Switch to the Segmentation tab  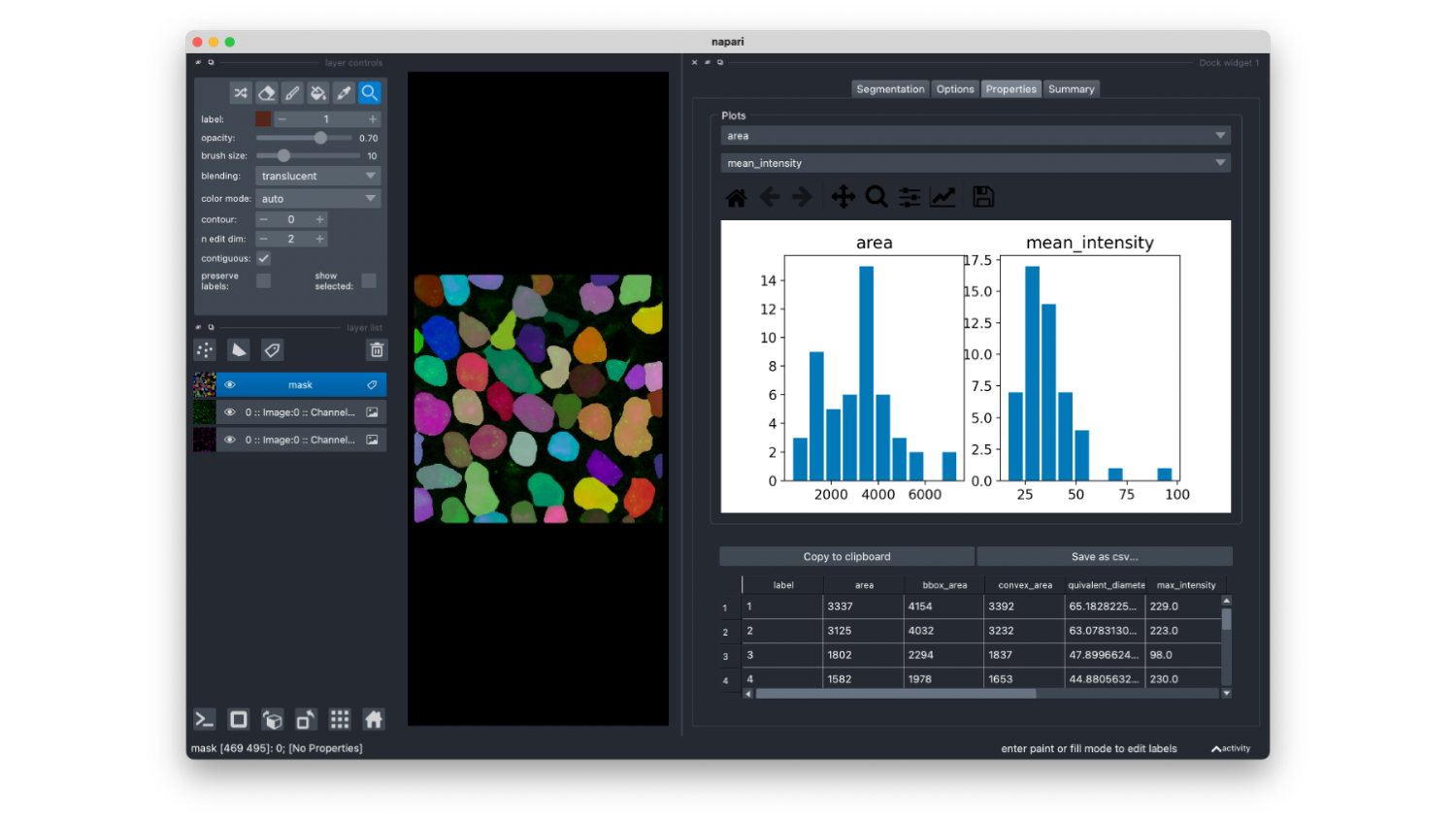click(x=890, y=89)
